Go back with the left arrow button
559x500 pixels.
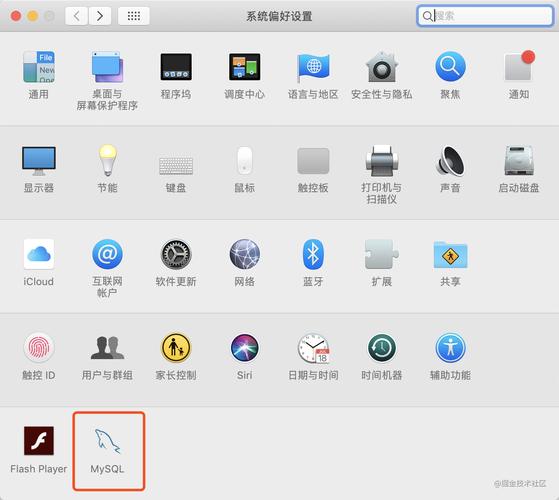pyautogui.click(x=76, y=16)
